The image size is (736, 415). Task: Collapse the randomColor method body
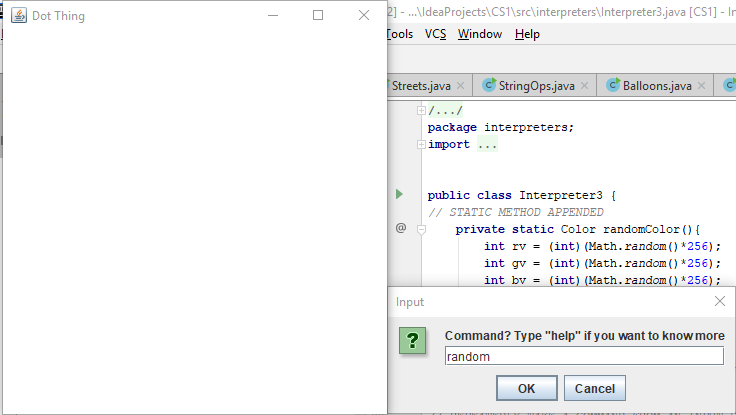(x=421, y=230)
